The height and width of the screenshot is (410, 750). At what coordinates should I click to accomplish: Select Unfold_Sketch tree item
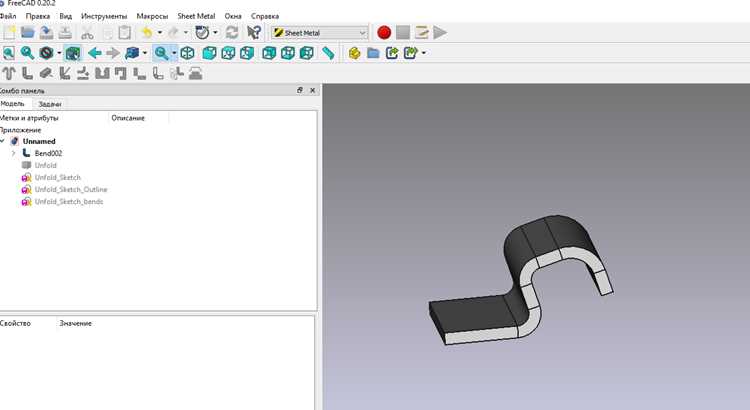[58, 177]
